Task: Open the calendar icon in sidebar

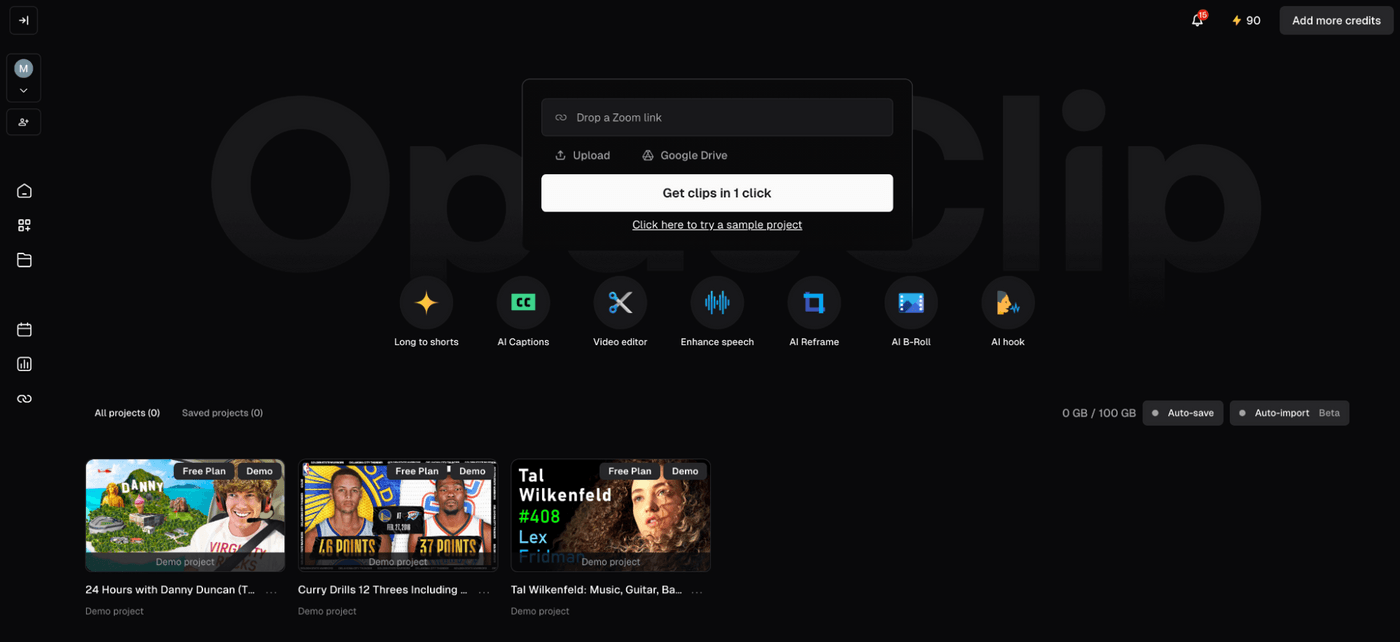Action: click(x=24, y=330)
